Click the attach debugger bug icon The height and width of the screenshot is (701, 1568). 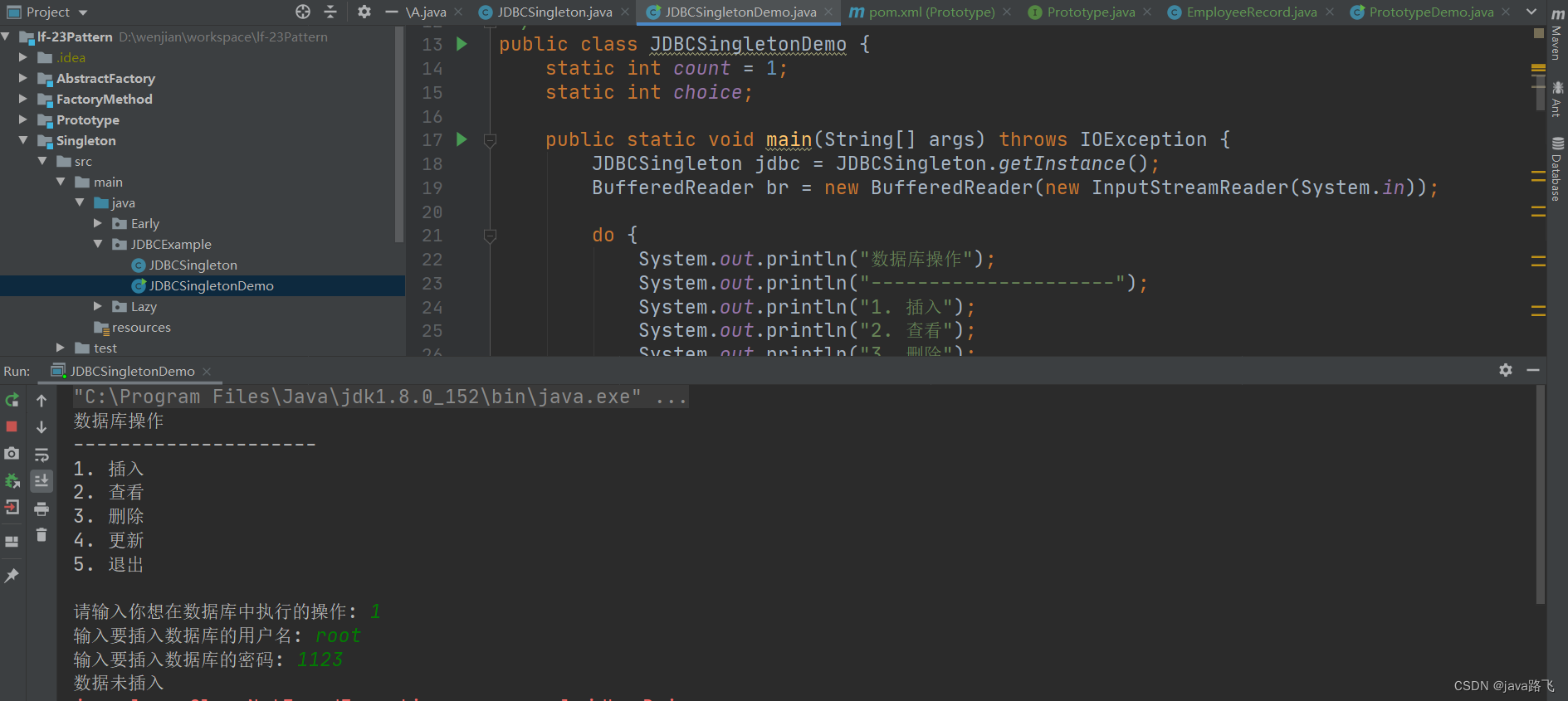pyautogui.click(x=12, y=480)
